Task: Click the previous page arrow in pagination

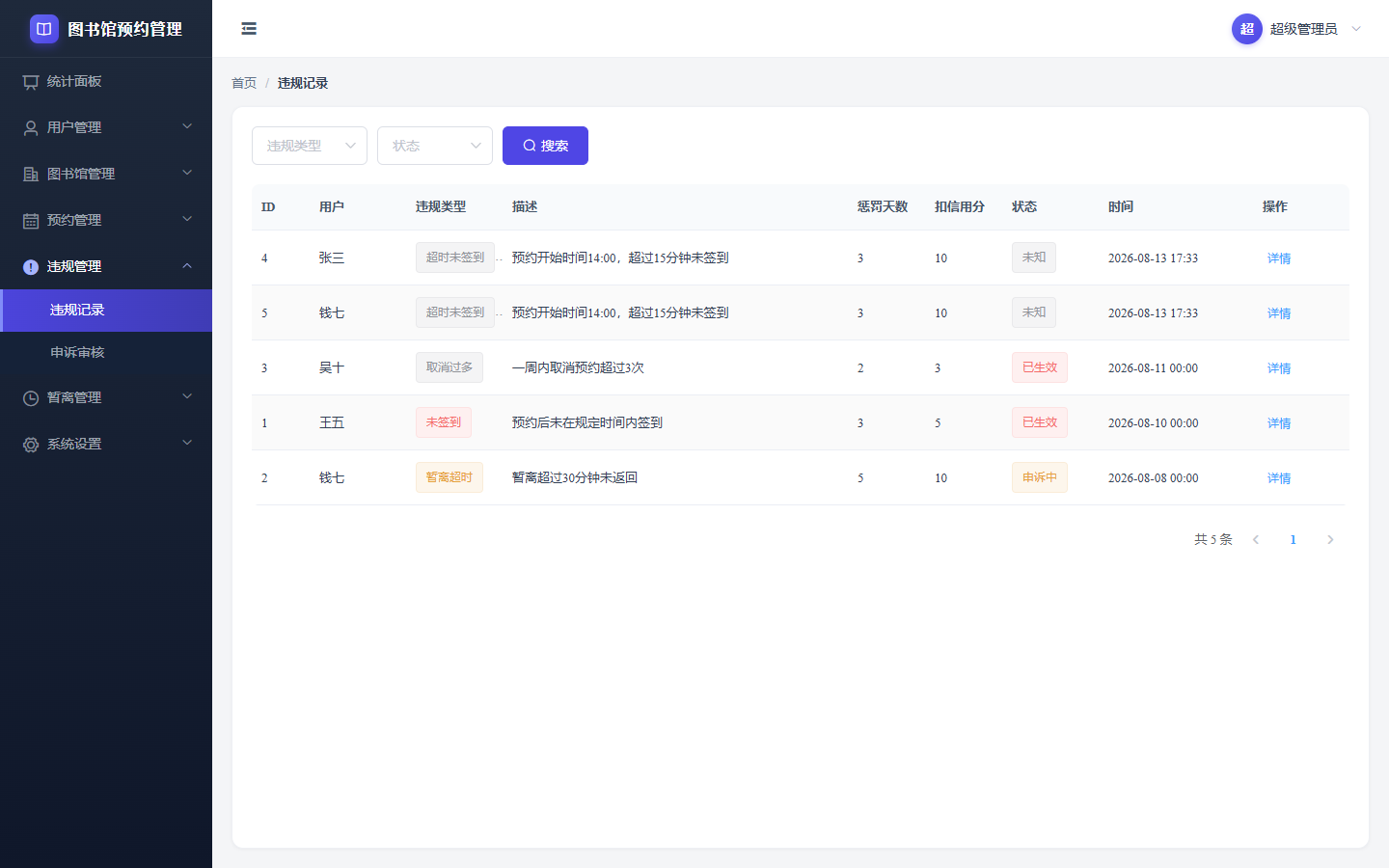Action: pyautogui.click(x=1256, y=540)
